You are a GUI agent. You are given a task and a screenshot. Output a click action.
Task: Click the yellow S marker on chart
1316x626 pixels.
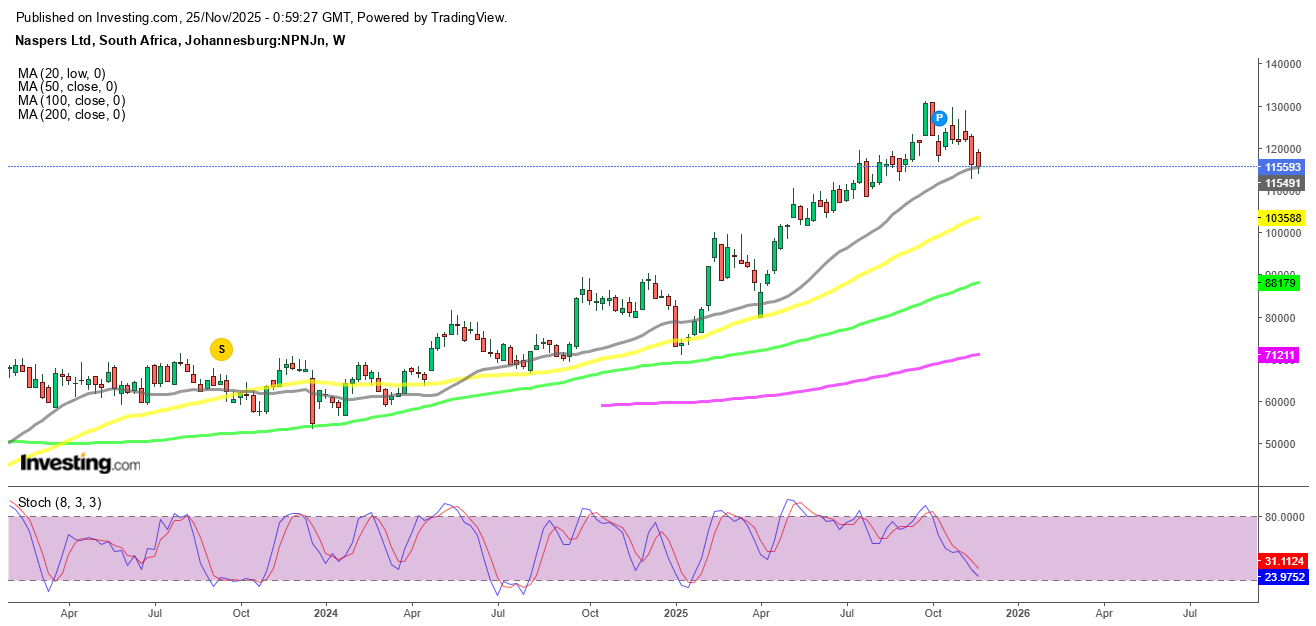[222, 349]
